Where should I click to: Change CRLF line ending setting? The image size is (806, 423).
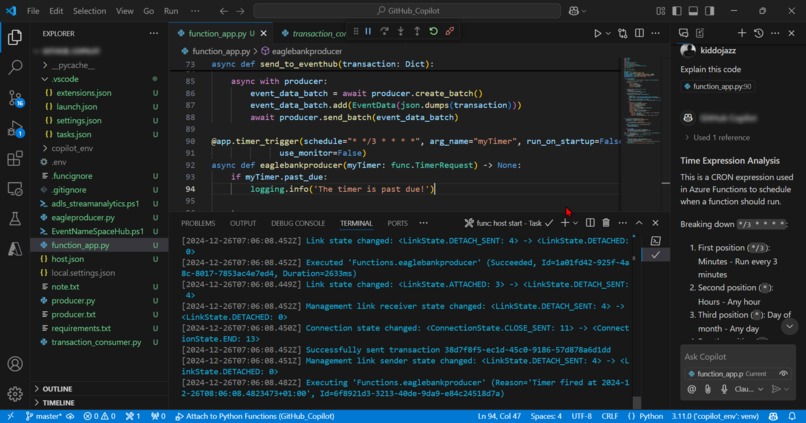(610, 416)
